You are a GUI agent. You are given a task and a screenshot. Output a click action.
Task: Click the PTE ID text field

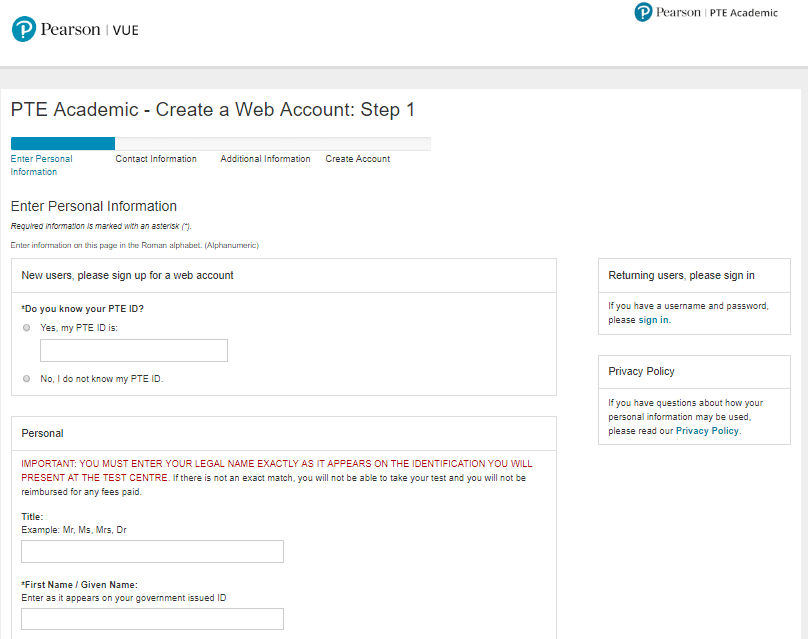[x=134, y=350]
